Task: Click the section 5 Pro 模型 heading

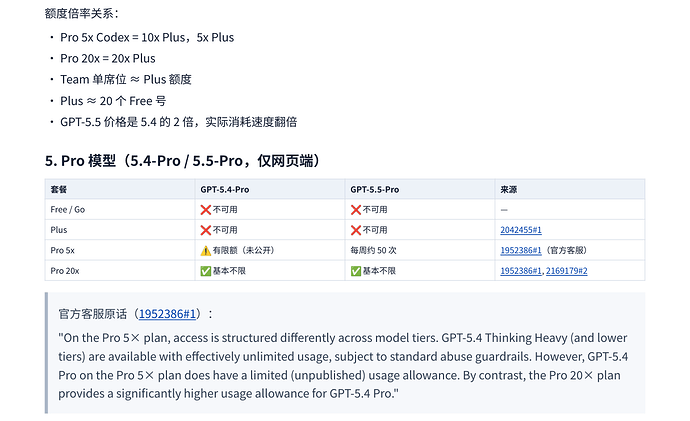Action: click(184, 161)
